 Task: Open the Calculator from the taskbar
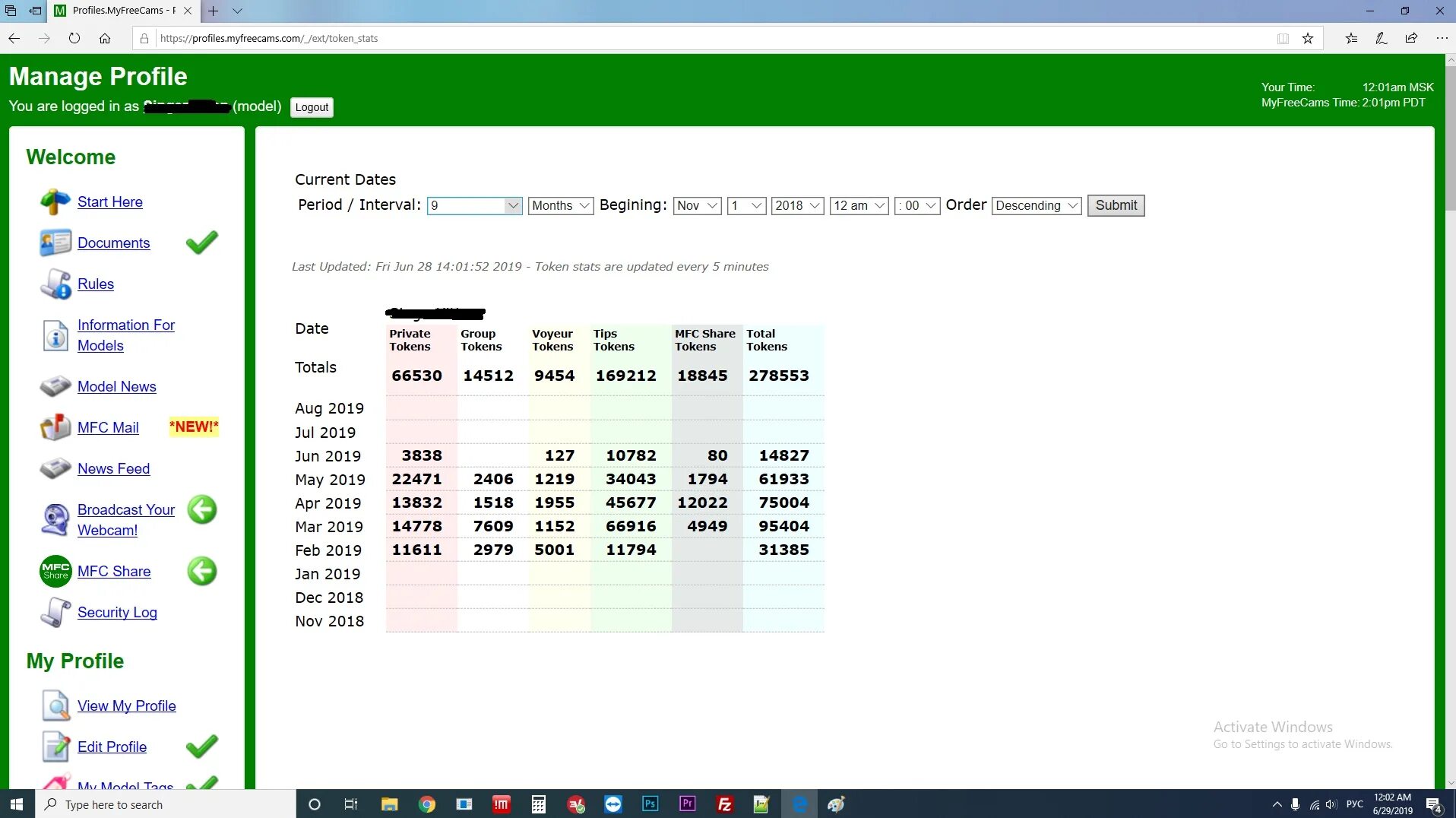click(539, 804)
